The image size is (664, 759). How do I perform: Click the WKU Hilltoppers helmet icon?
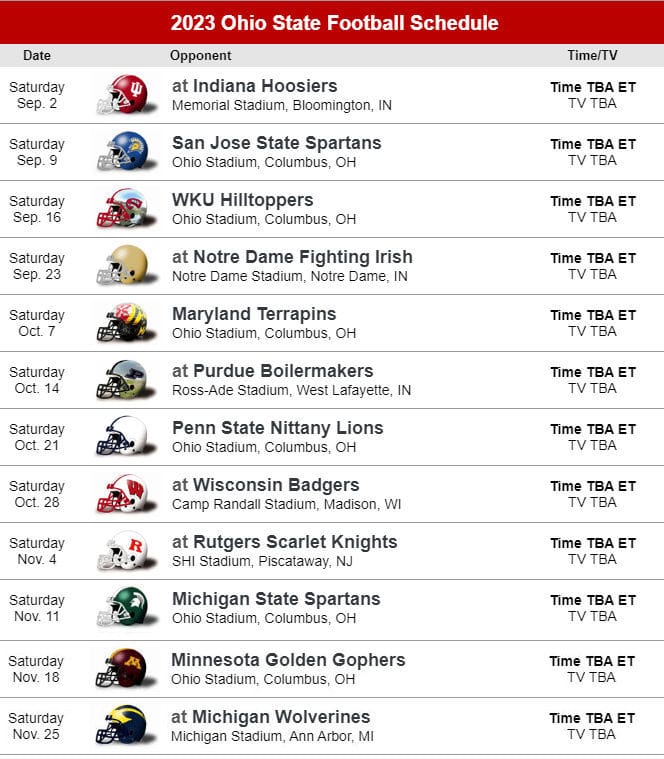pos(123,209)
